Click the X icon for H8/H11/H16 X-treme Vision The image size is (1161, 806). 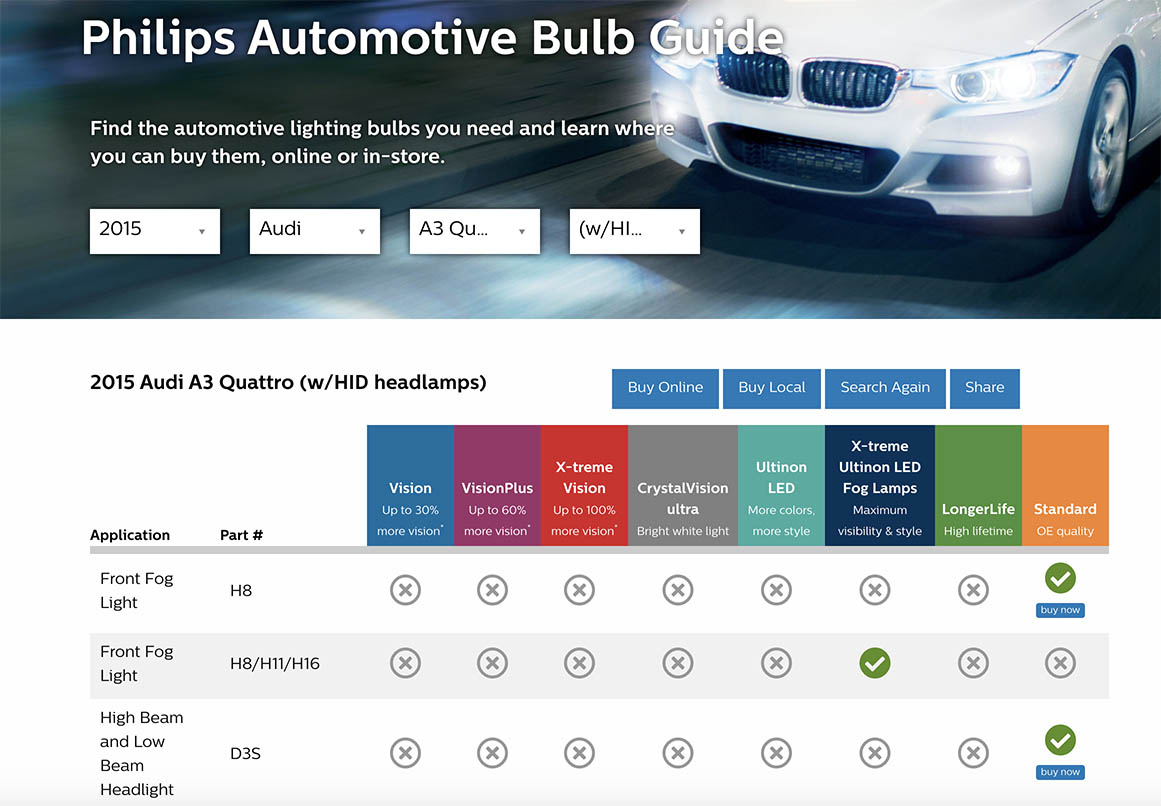pos(579,663)
